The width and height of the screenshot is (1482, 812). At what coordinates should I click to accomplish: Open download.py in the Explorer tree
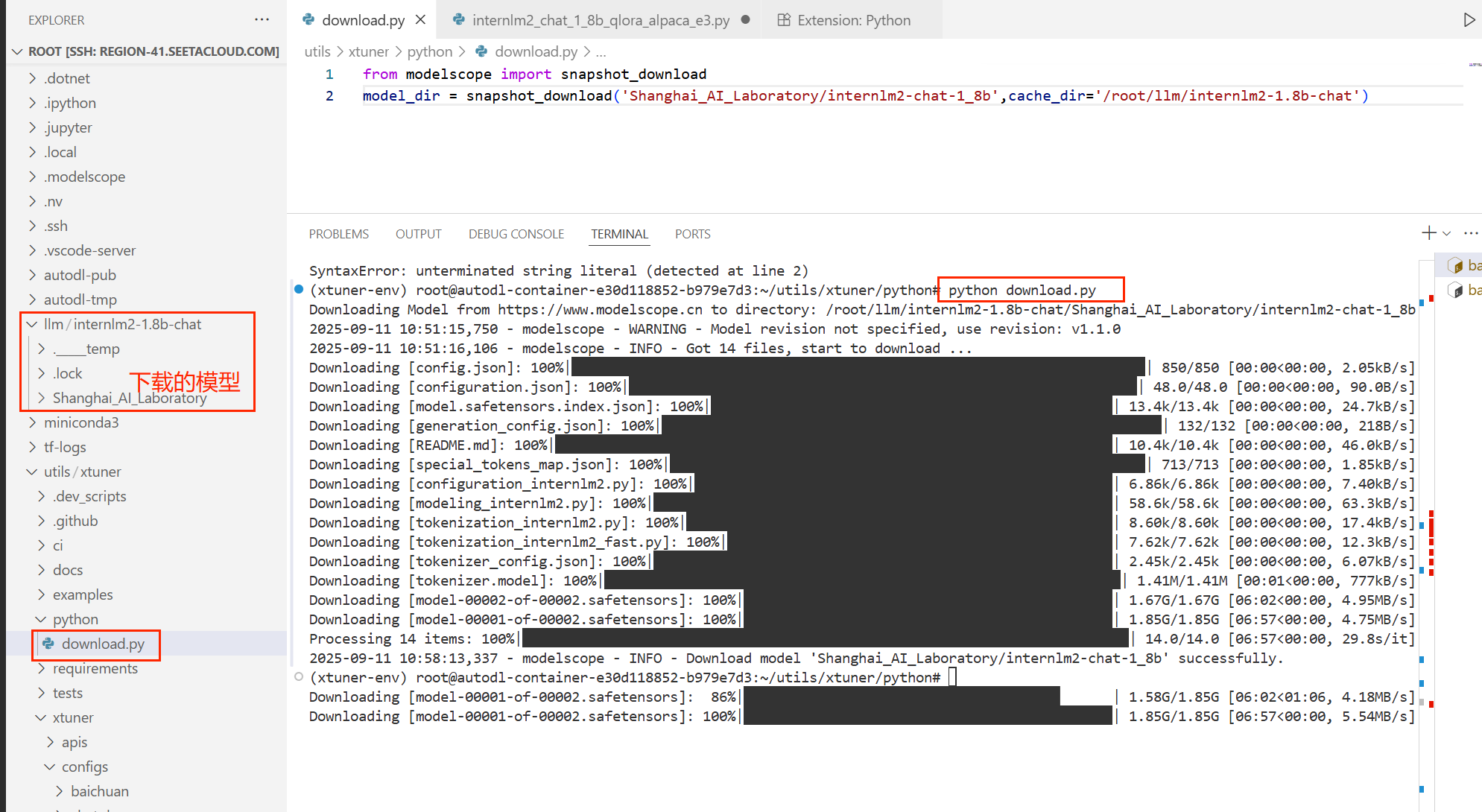coord(146,644)
